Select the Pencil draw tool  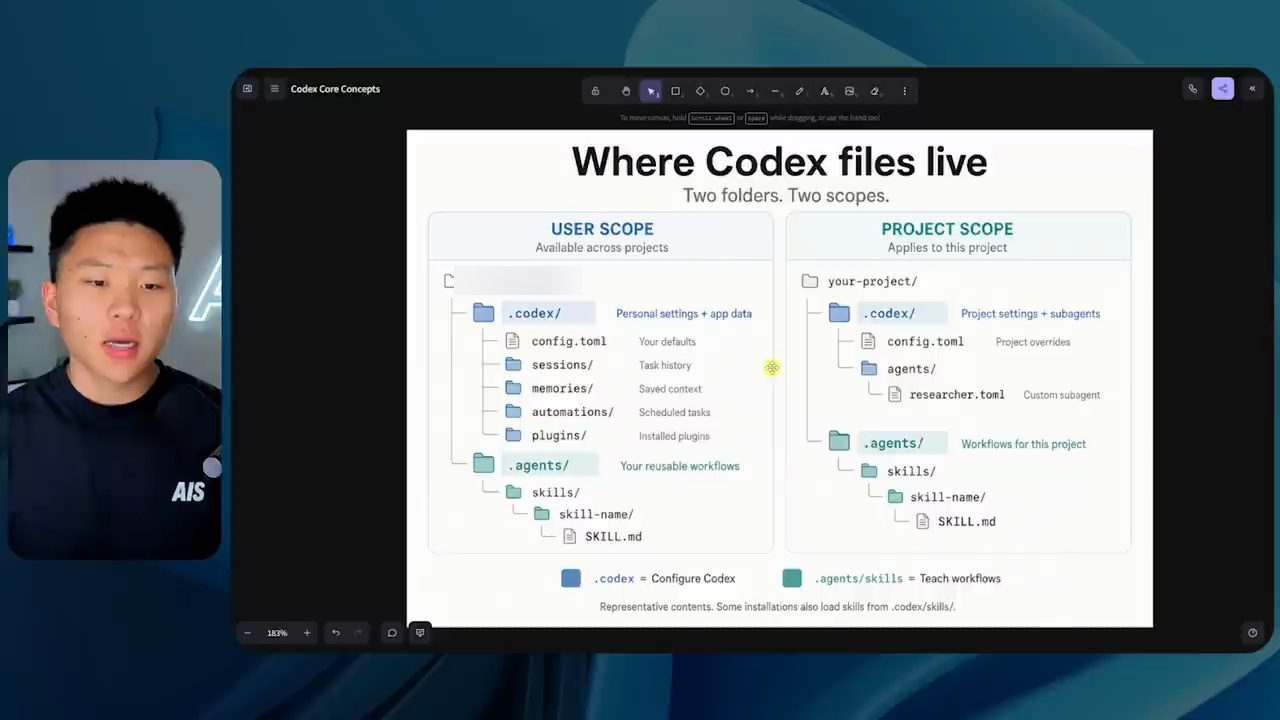[800, 91]
